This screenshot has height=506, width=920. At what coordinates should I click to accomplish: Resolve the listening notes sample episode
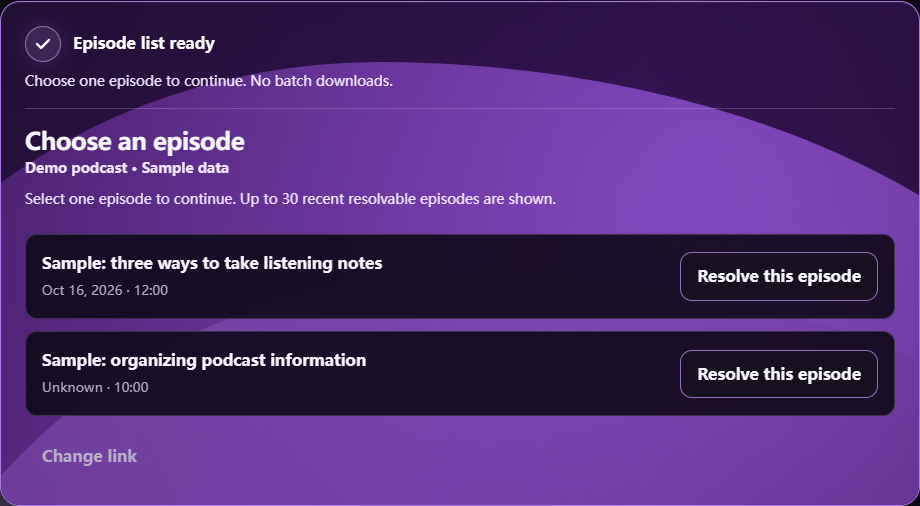779,276
